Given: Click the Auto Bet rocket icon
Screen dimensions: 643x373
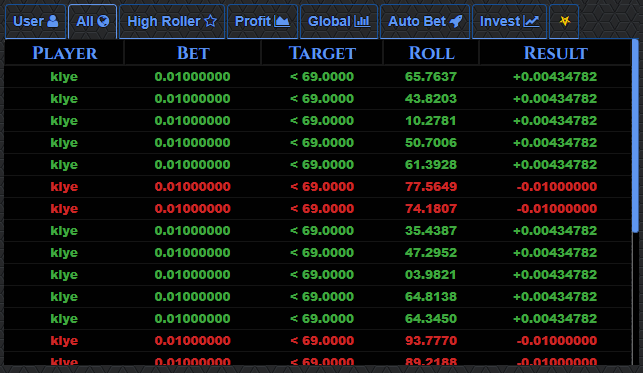Looking at the screenshot, I should point(456,21).
